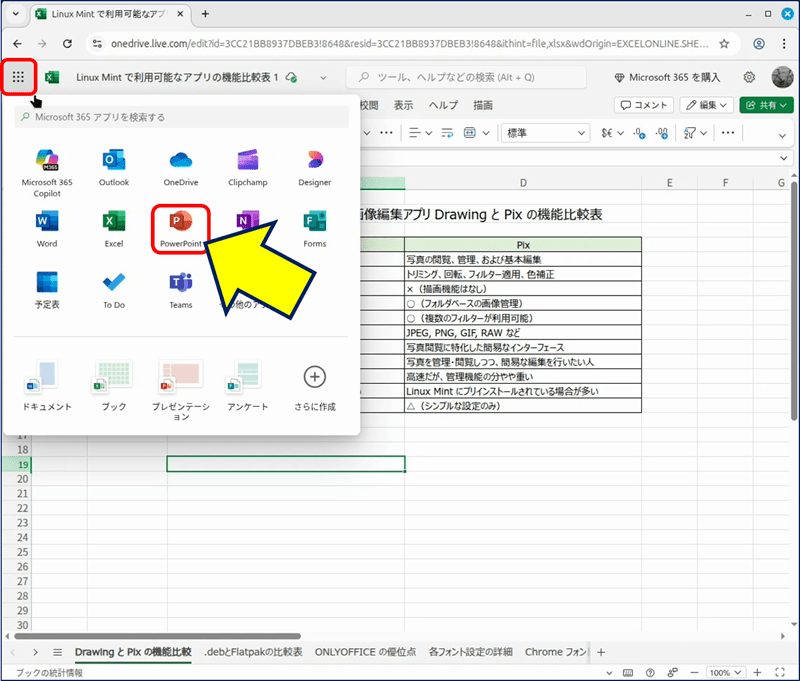Expand the ribbon with the right-edge chevron

(x=782, y=136)
